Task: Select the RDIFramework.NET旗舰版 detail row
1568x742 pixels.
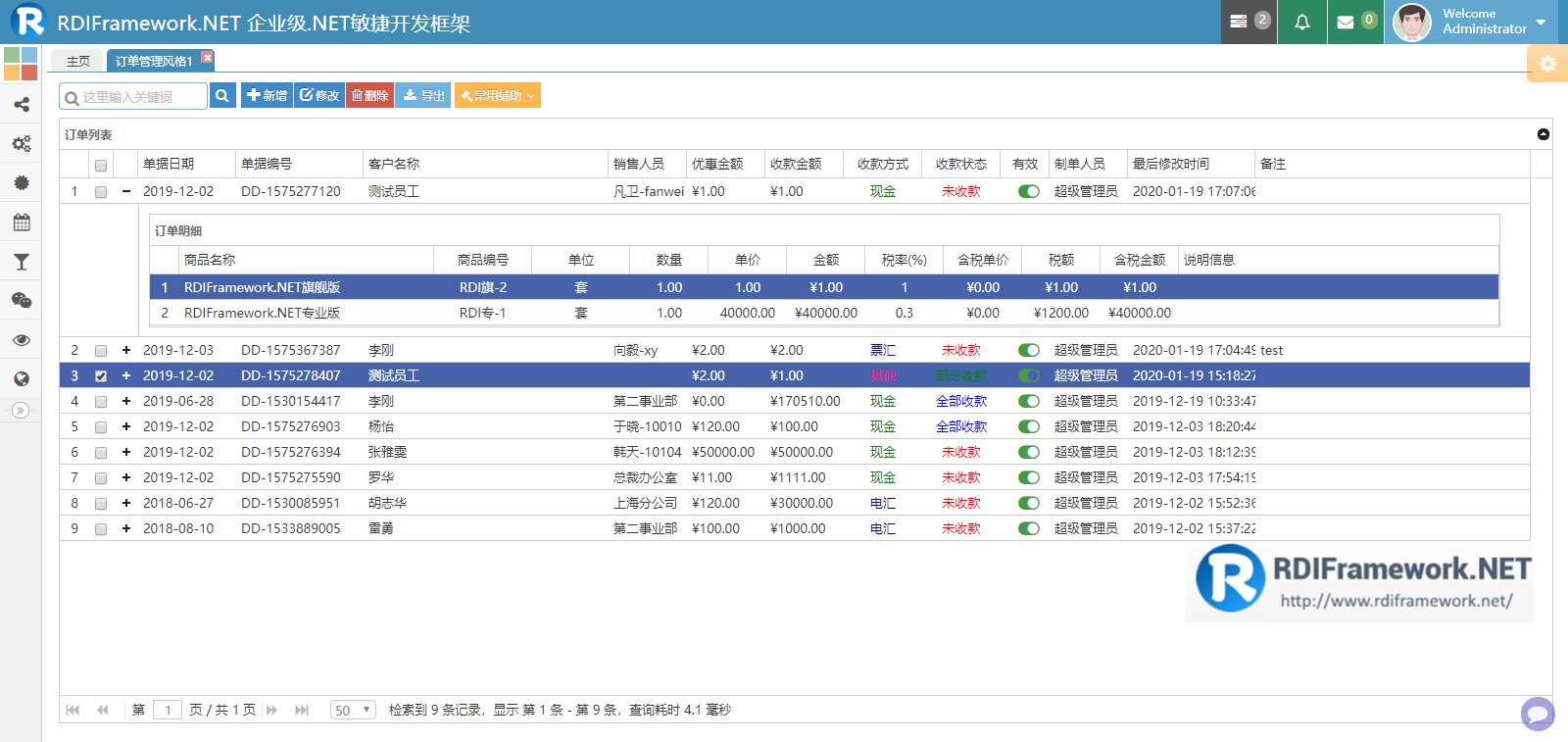Action: point(824,287)
